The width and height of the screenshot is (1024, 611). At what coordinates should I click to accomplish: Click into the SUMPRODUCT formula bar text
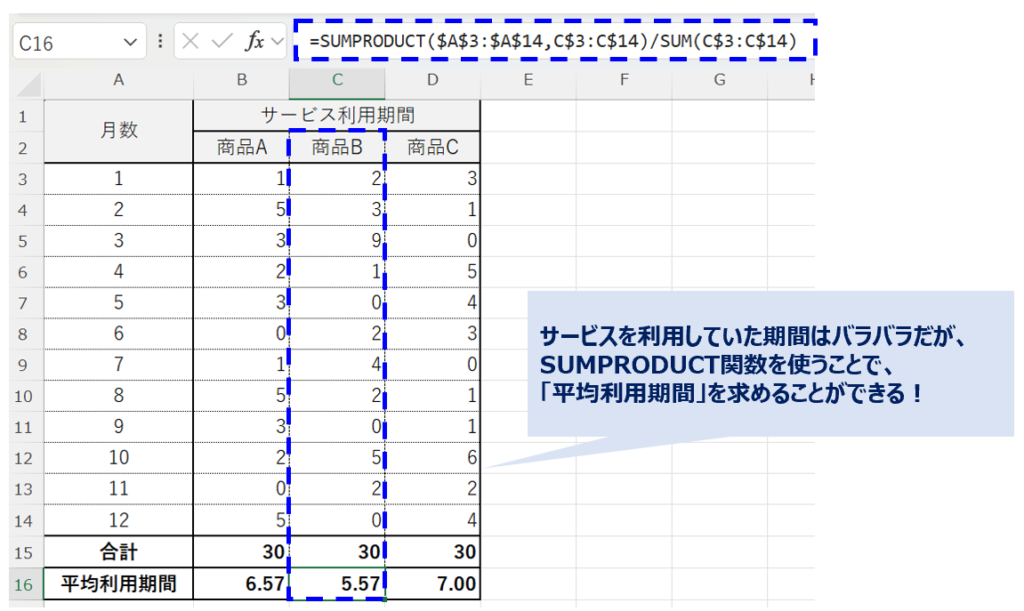tap(552, 41)
